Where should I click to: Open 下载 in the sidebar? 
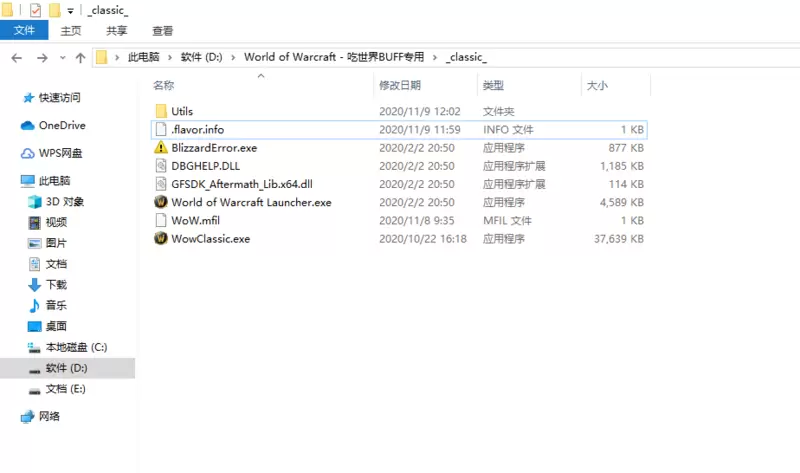click(56, 285)
